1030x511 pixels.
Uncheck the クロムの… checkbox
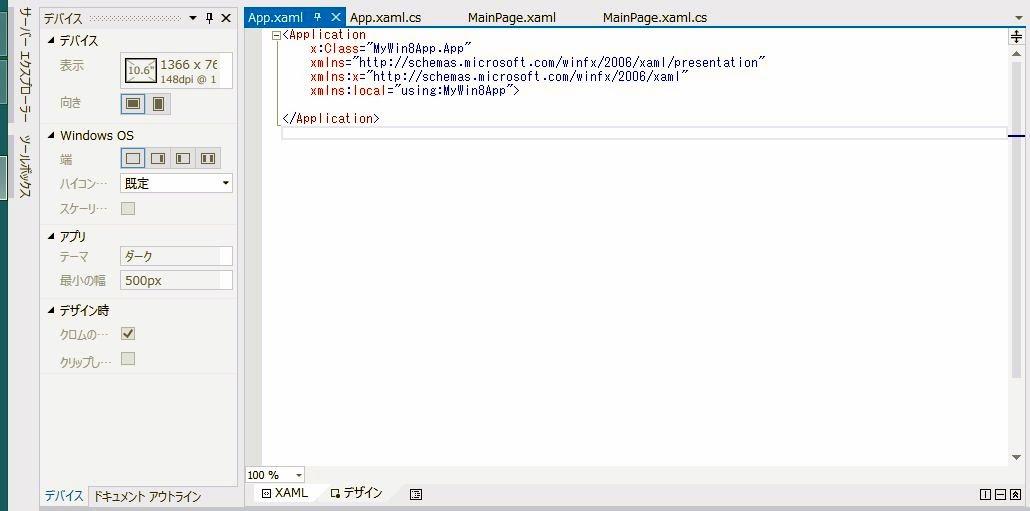(128, 334)
